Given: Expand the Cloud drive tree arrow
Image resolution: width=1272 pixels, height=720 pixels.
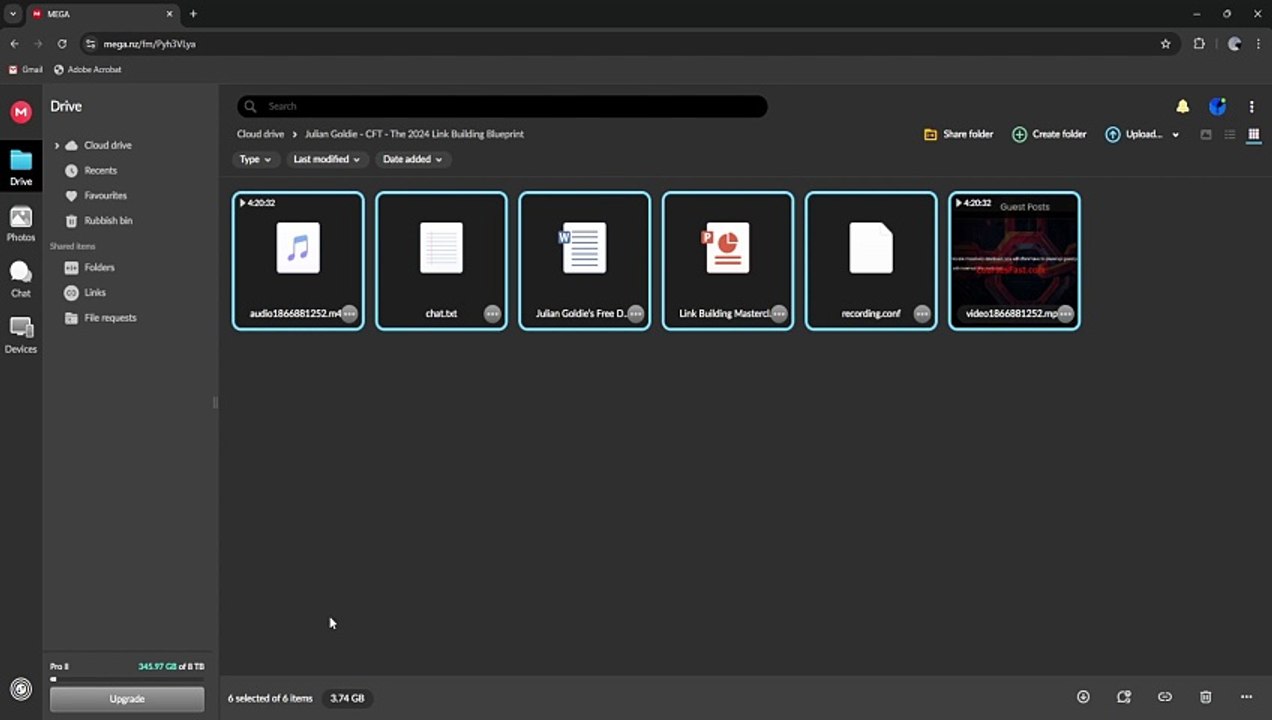Looking at the screenshot, I should click(x=57, y=146).
